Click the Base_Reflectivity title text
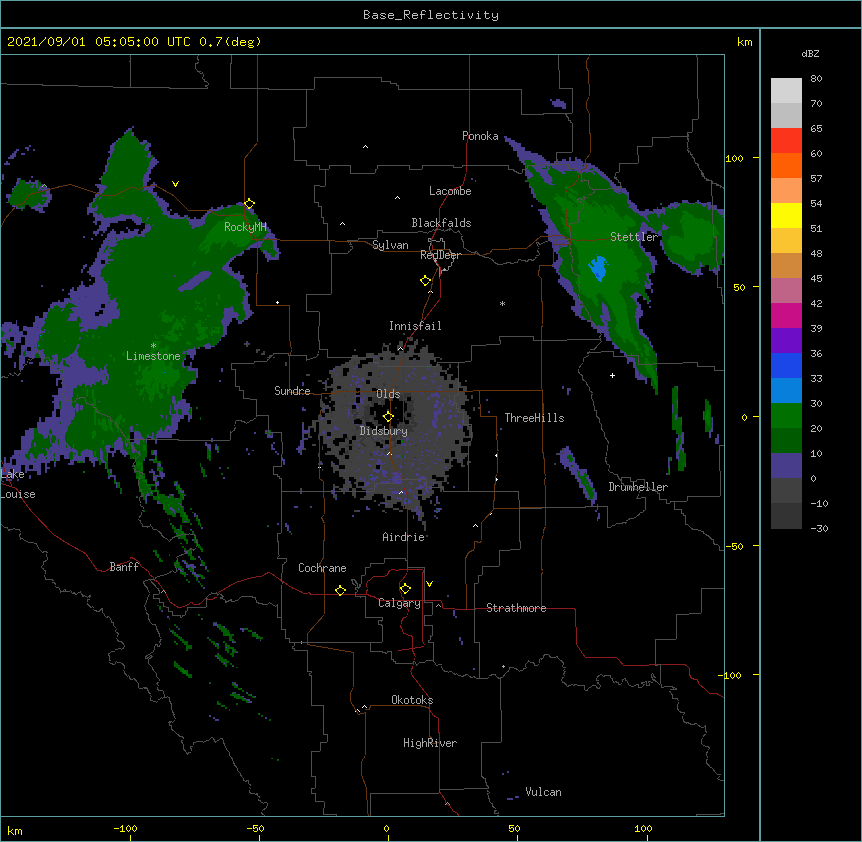 (430, 15)
